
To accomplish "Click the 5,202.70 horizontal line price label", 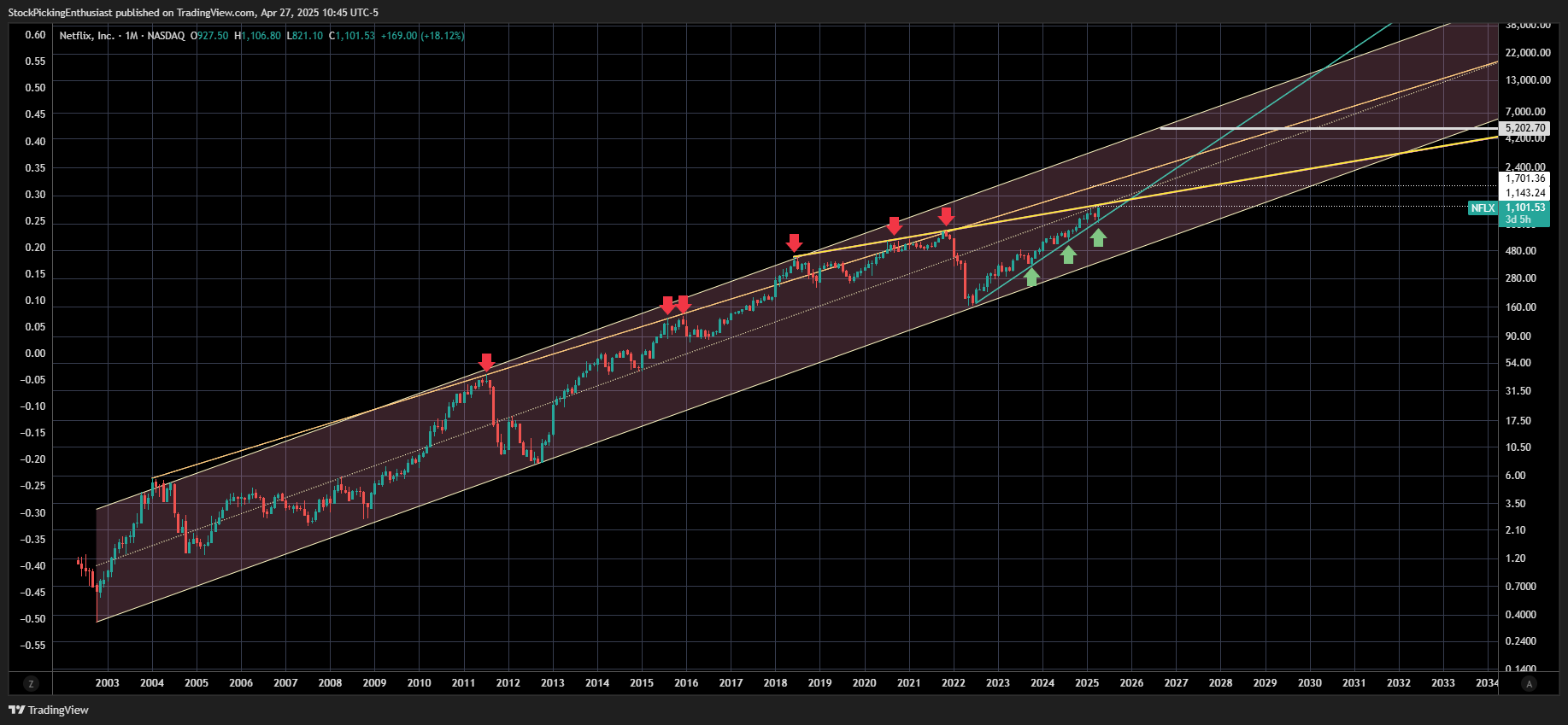I will (x=1524, y=128).
